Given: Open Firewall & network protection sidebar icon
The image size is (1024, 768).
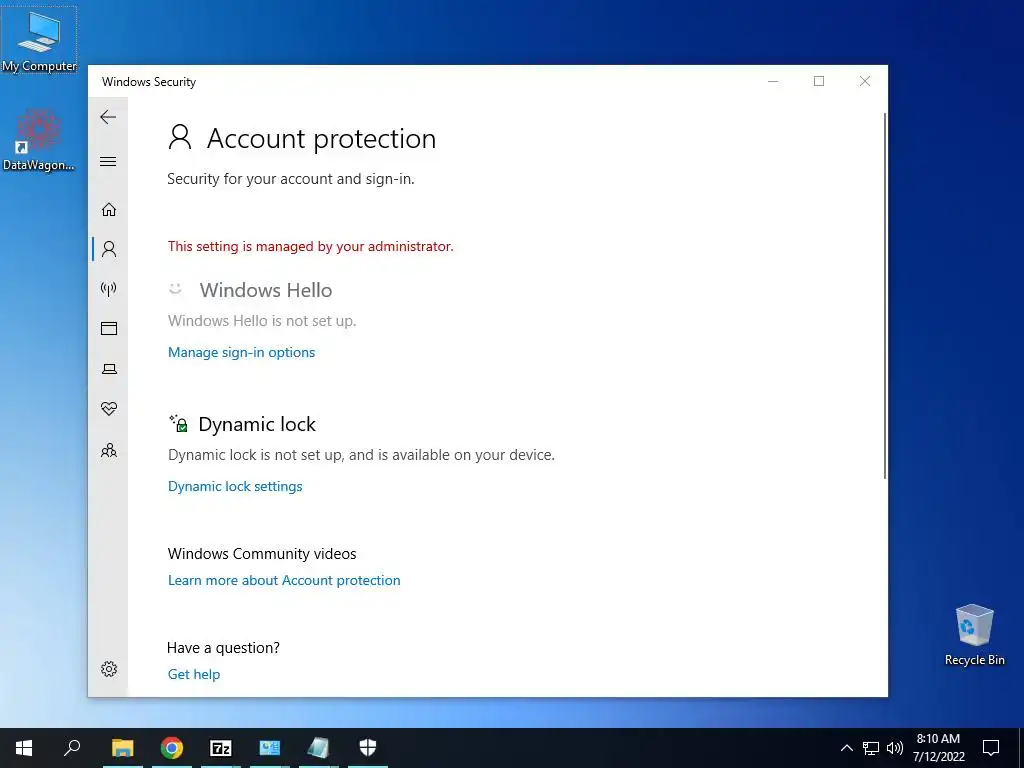Looking at the screenshot, I should 108,289.
